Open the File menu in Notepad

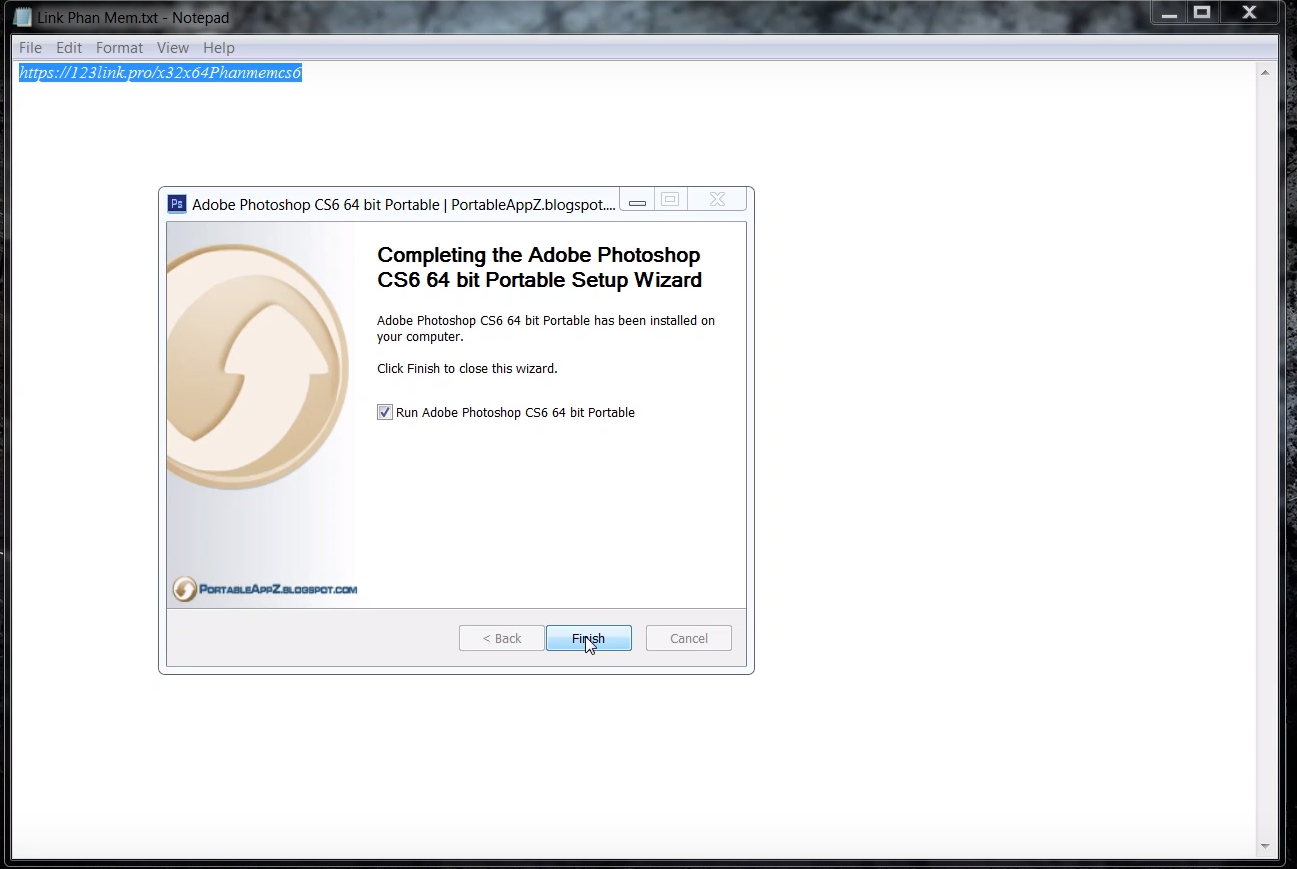tap(30, 48)
